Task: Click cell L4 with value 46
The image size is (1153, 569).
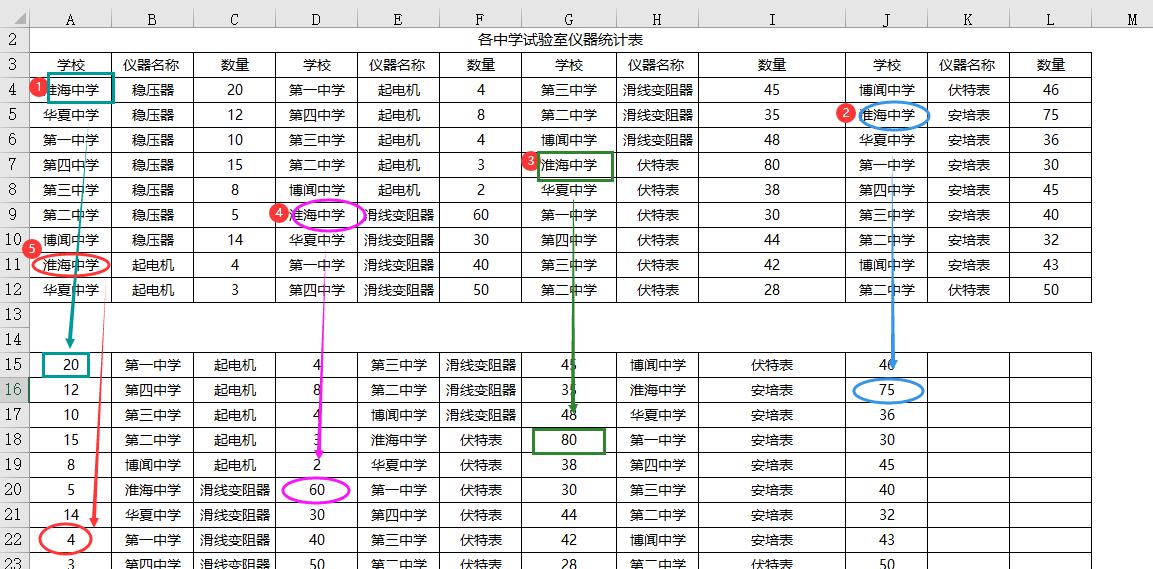Action: click(x=1050, y=90)
